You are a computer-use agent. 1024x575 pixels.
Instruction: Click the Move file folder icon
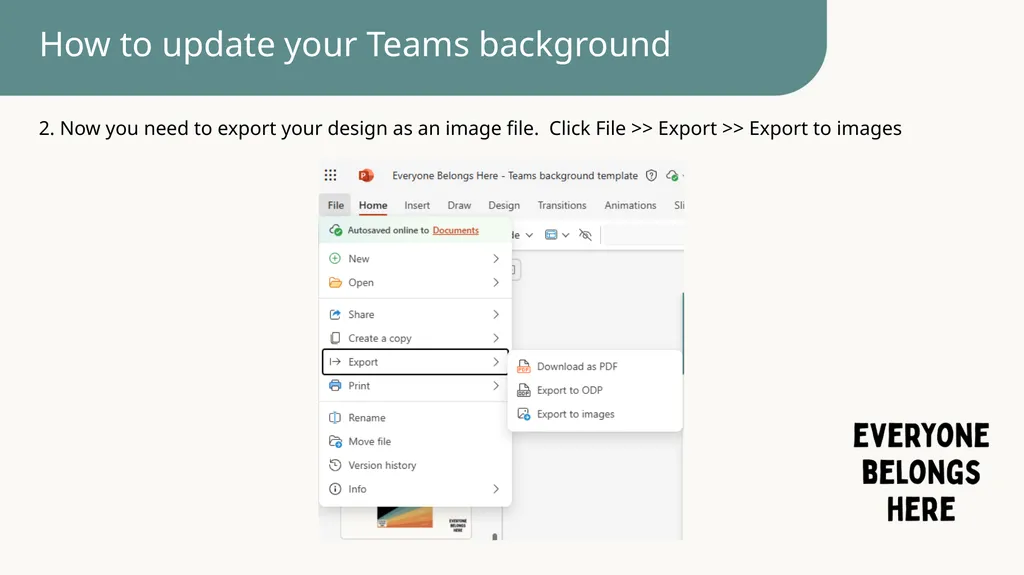[335, 441]
